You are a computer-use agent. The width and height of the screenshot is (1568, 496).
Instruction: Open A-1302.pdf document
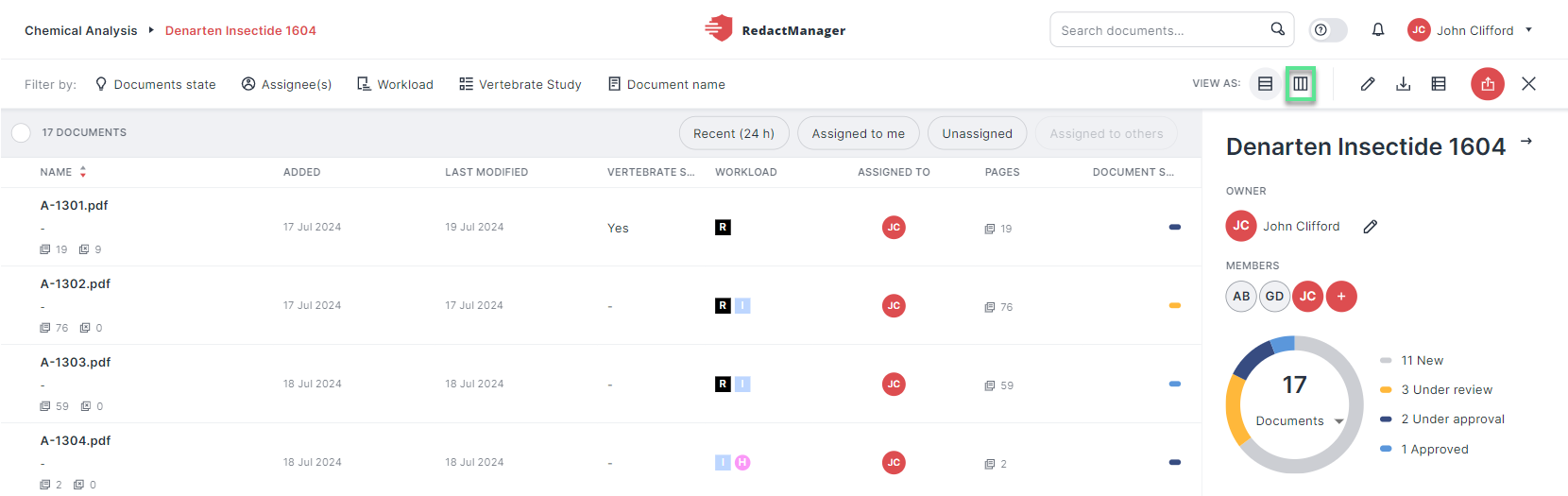tap(76, 283)
